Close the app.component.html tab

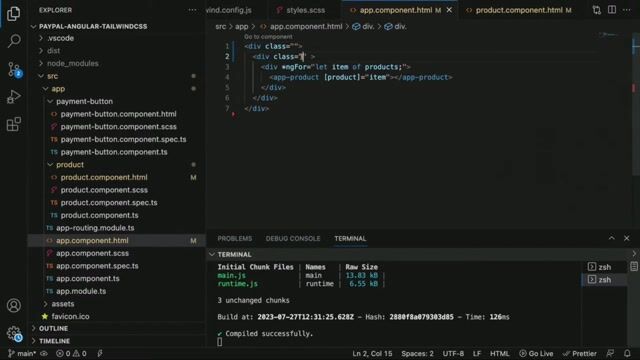(x=449, y=10)
